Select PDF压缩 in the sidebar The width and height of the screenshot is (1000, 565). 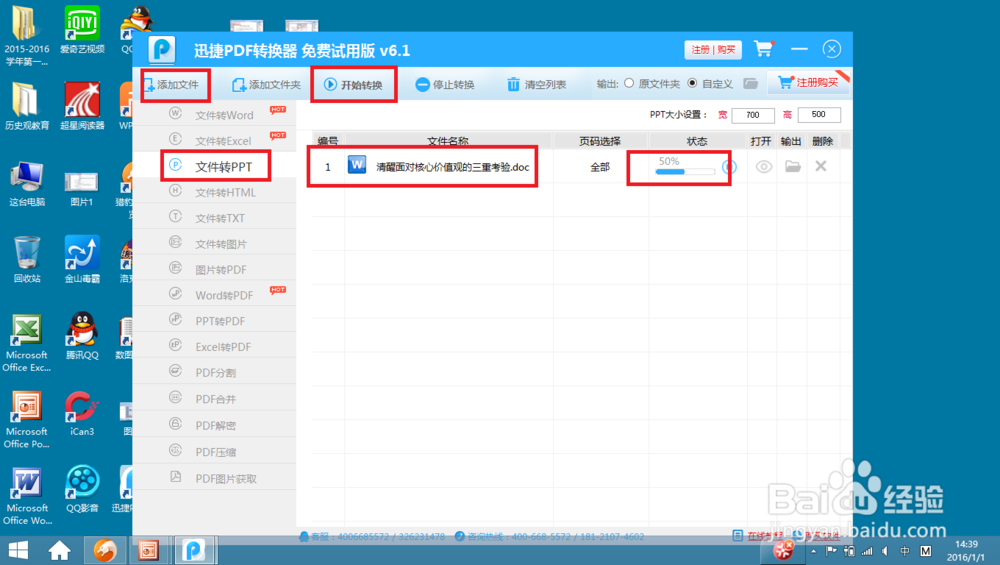[x=215, y=451]
